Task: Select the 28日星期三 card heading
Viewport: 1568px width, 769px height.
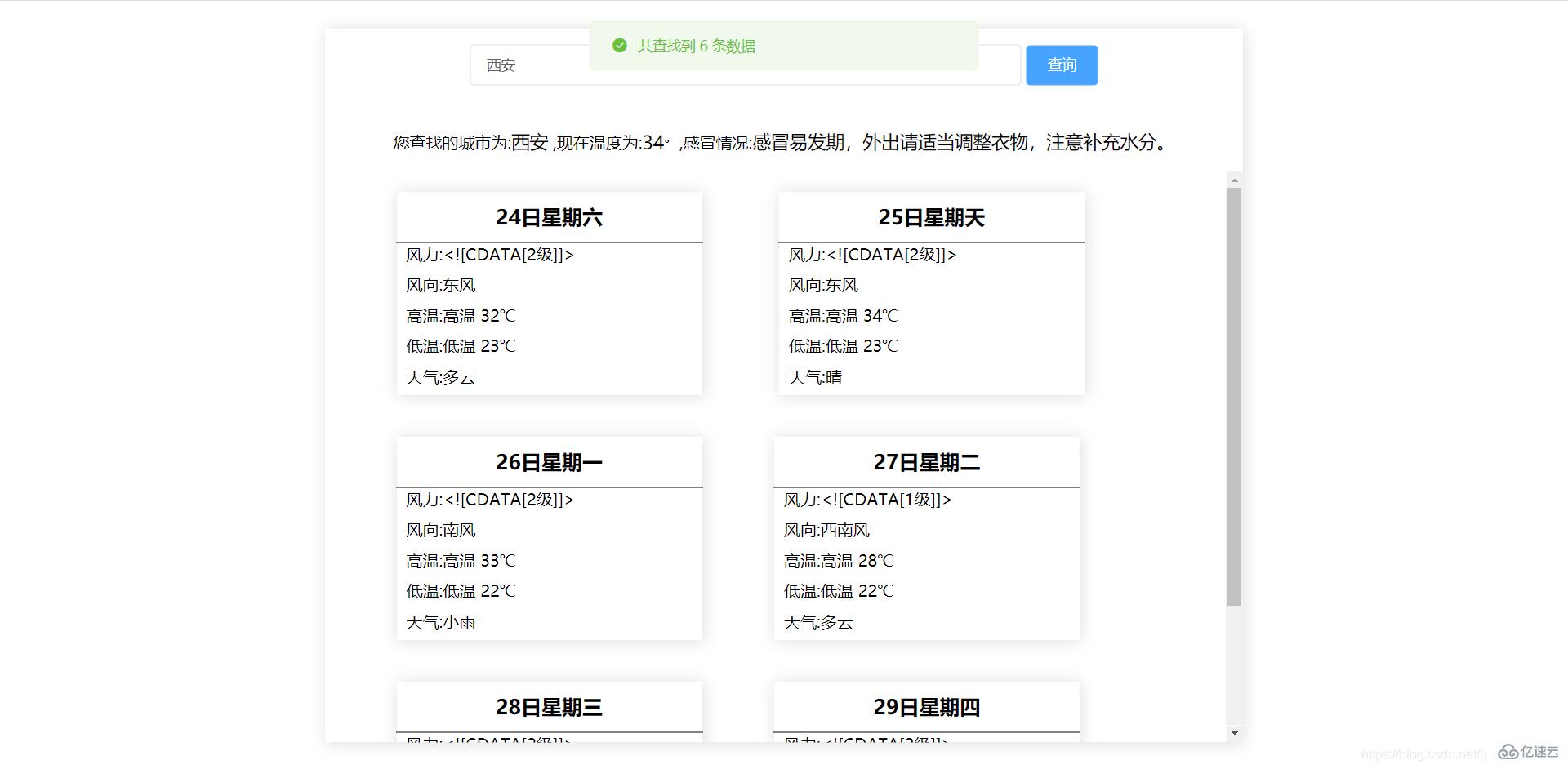Action: (550, 708)
